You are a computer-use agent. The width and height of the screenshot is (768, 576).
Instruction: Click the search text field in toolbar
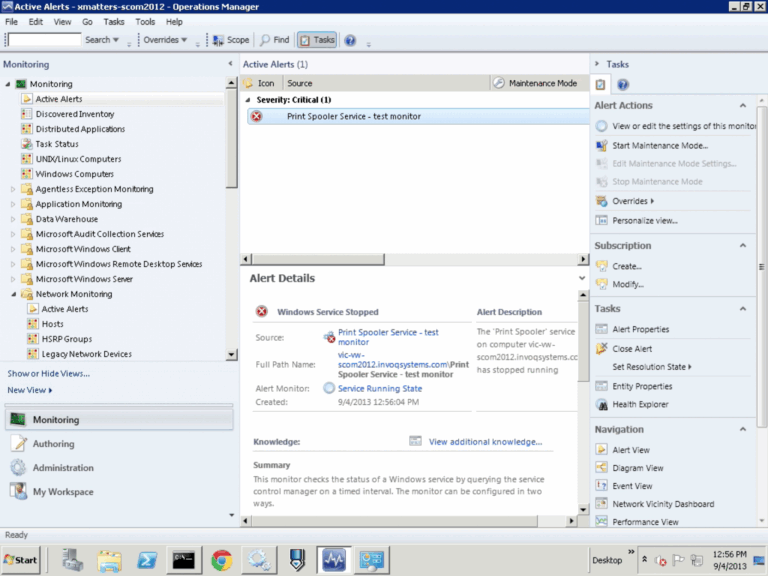click(x=44, y=40)
